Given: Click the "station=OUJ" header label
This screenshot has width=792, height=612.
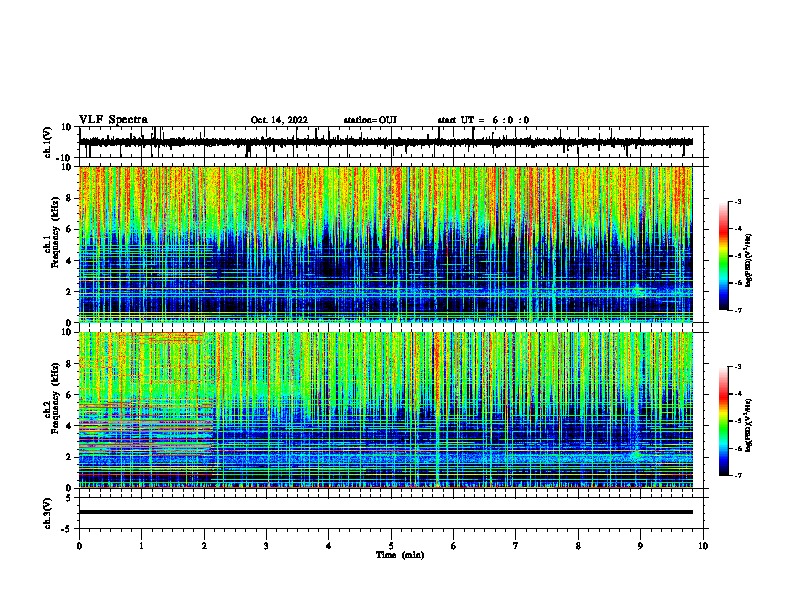Looking at the screenshot, I should (370, 120).
